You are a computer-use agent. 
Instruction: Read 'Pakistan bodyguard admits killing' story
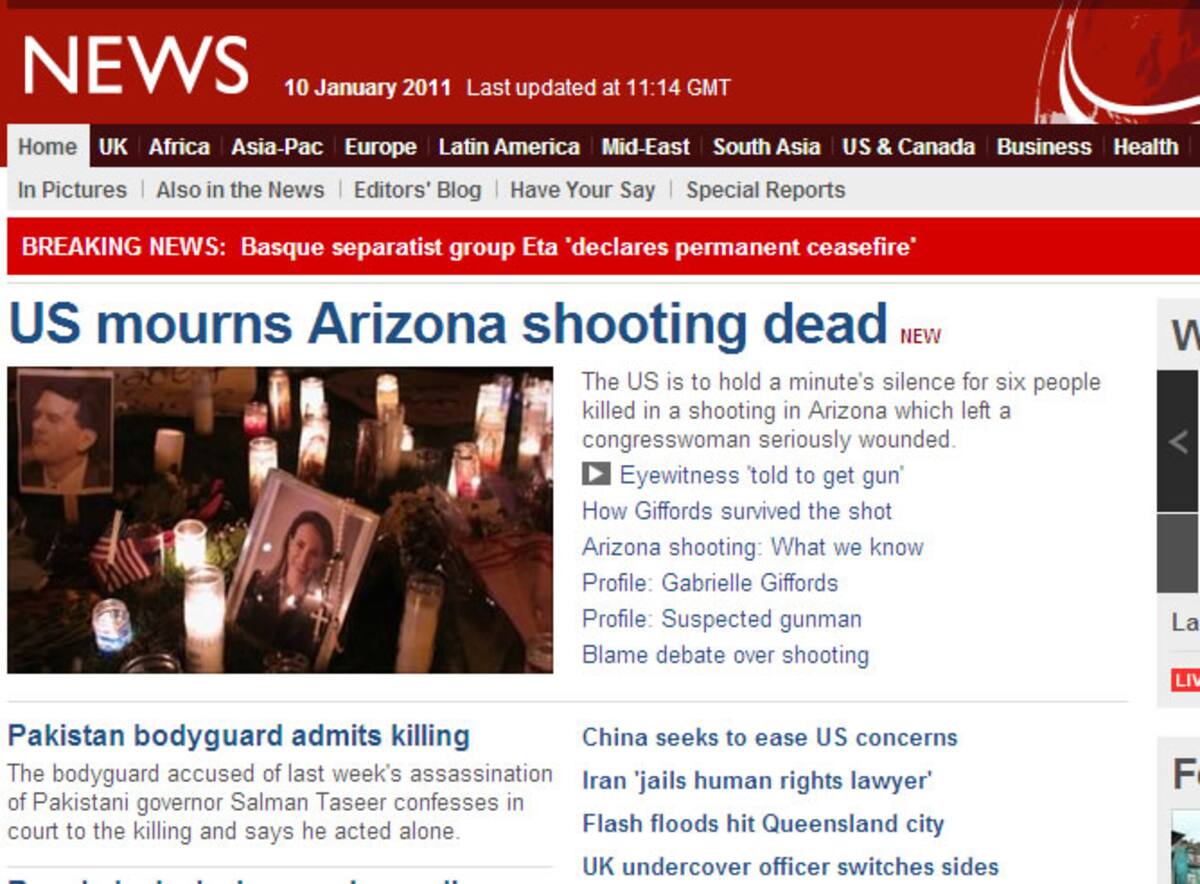(x=238, y=736)
